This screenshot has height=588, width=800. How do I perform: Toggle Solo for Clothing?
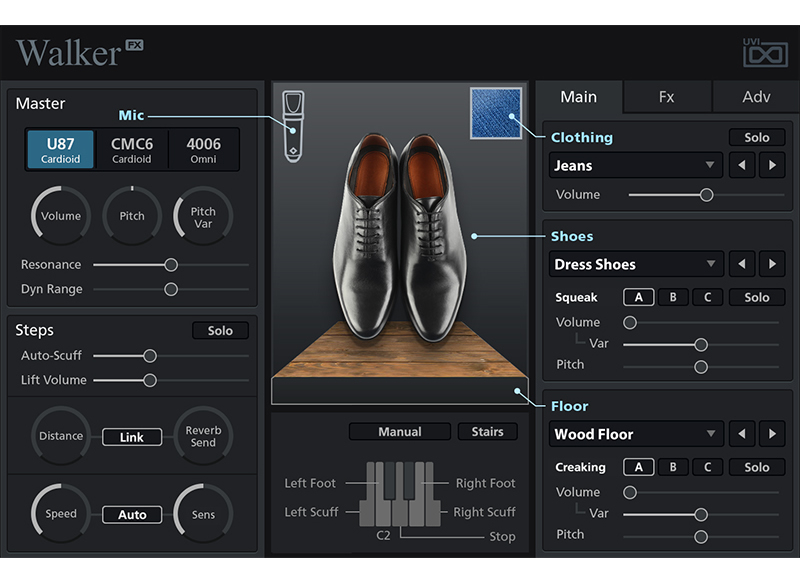pyautogui.click(x=757, y=137)
